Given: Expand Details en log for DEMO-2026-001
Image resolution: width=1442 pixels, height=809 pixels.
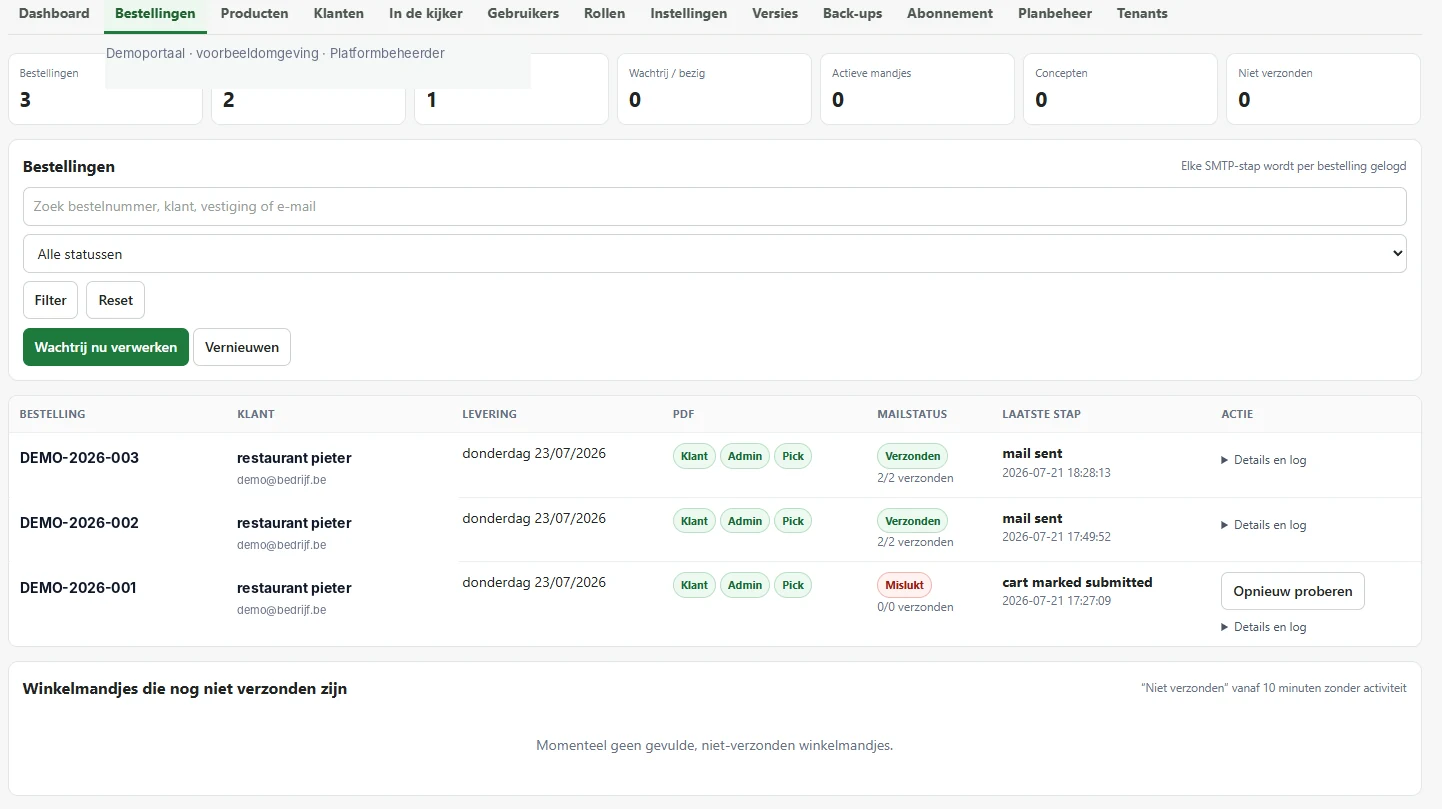Looking at the screenshot, I should coord(1264,627).
